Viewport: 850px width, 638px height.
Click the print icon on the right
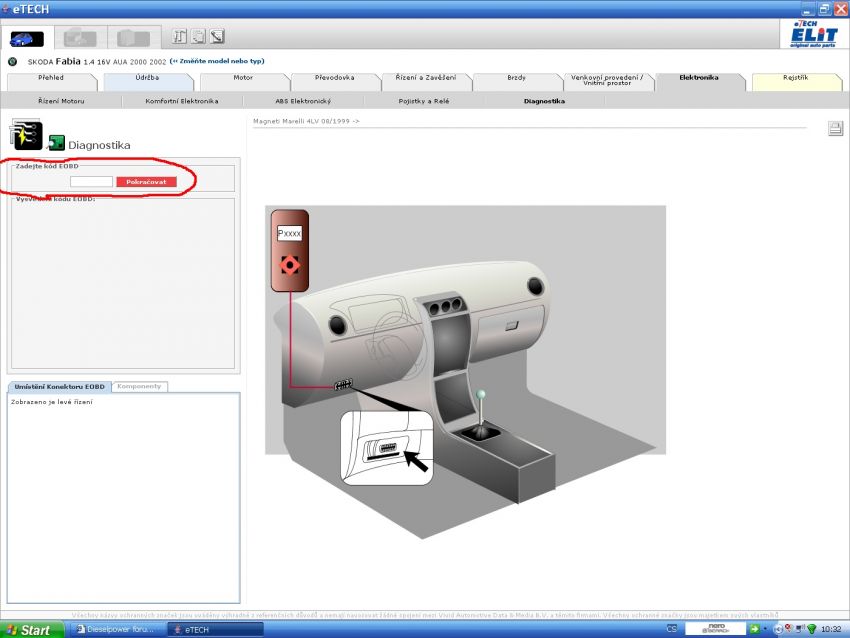835,128
